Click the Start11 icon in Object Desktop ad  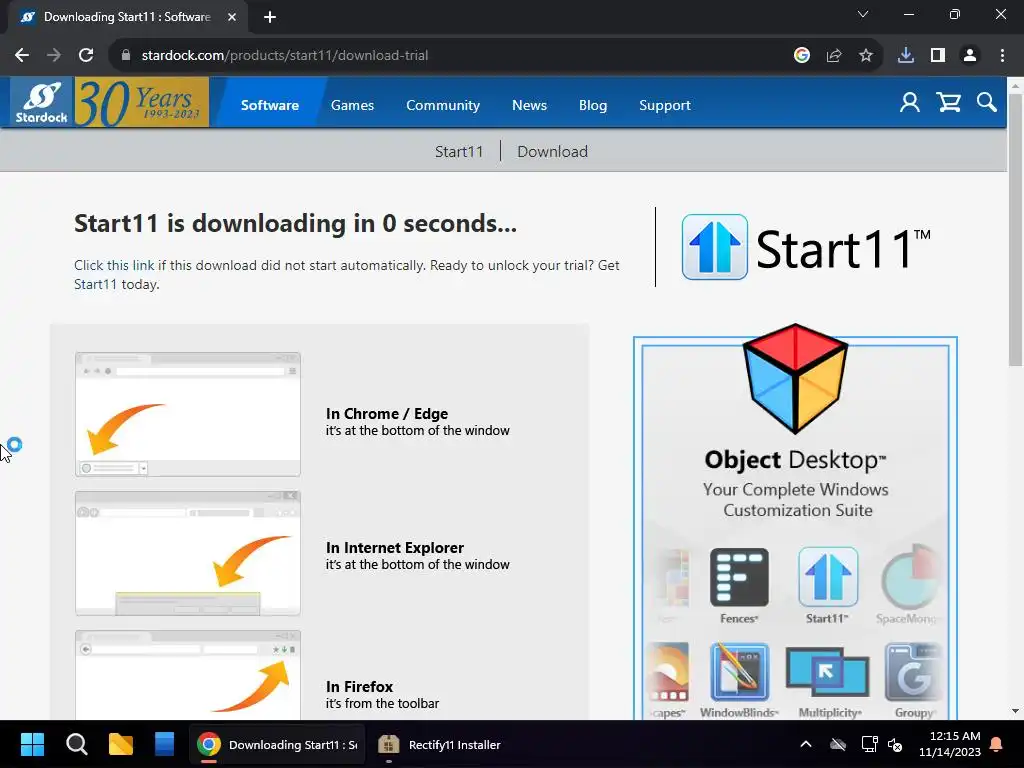827,577
